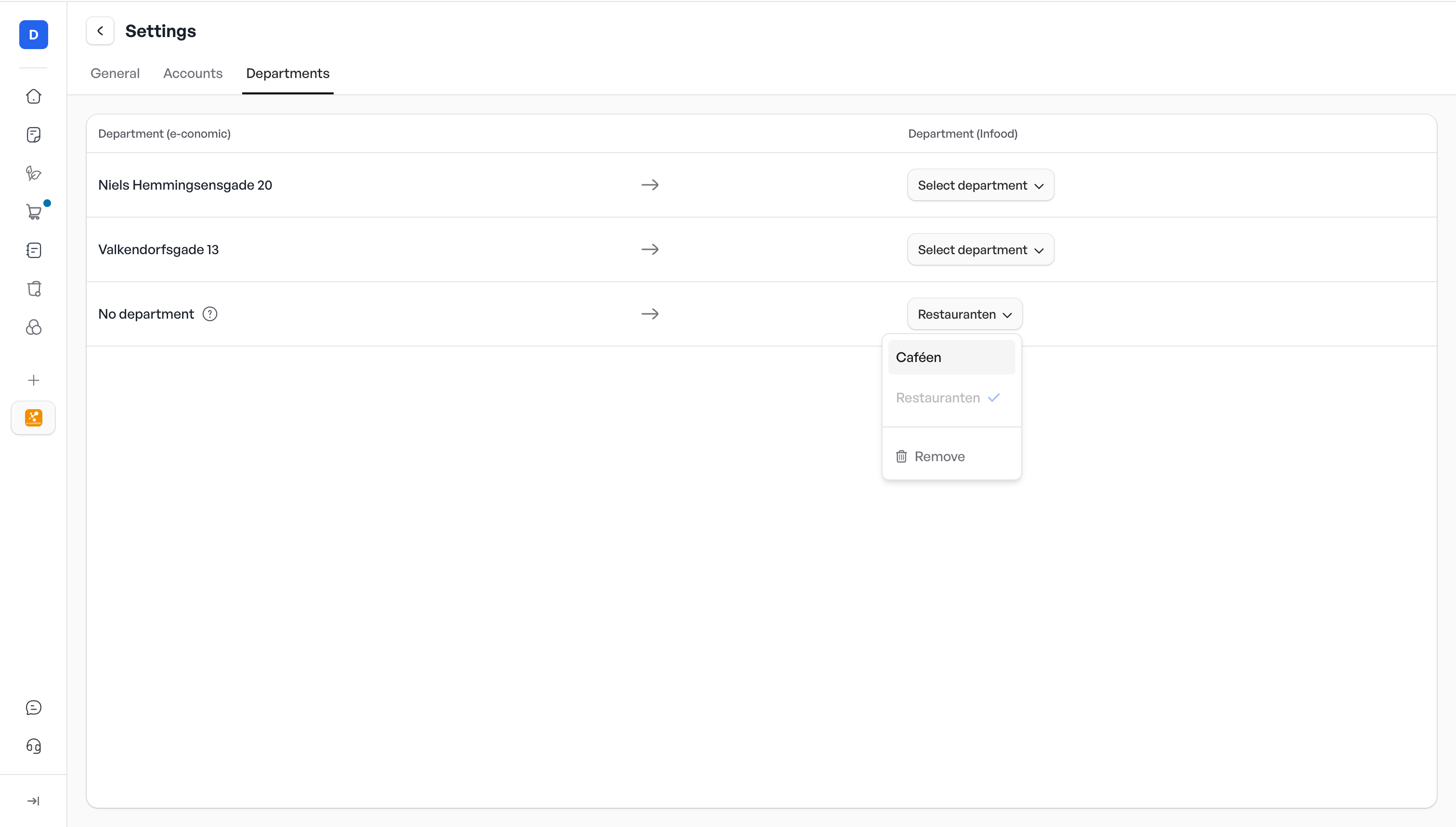Click the leaf sidebar icon

pos(34,173)
